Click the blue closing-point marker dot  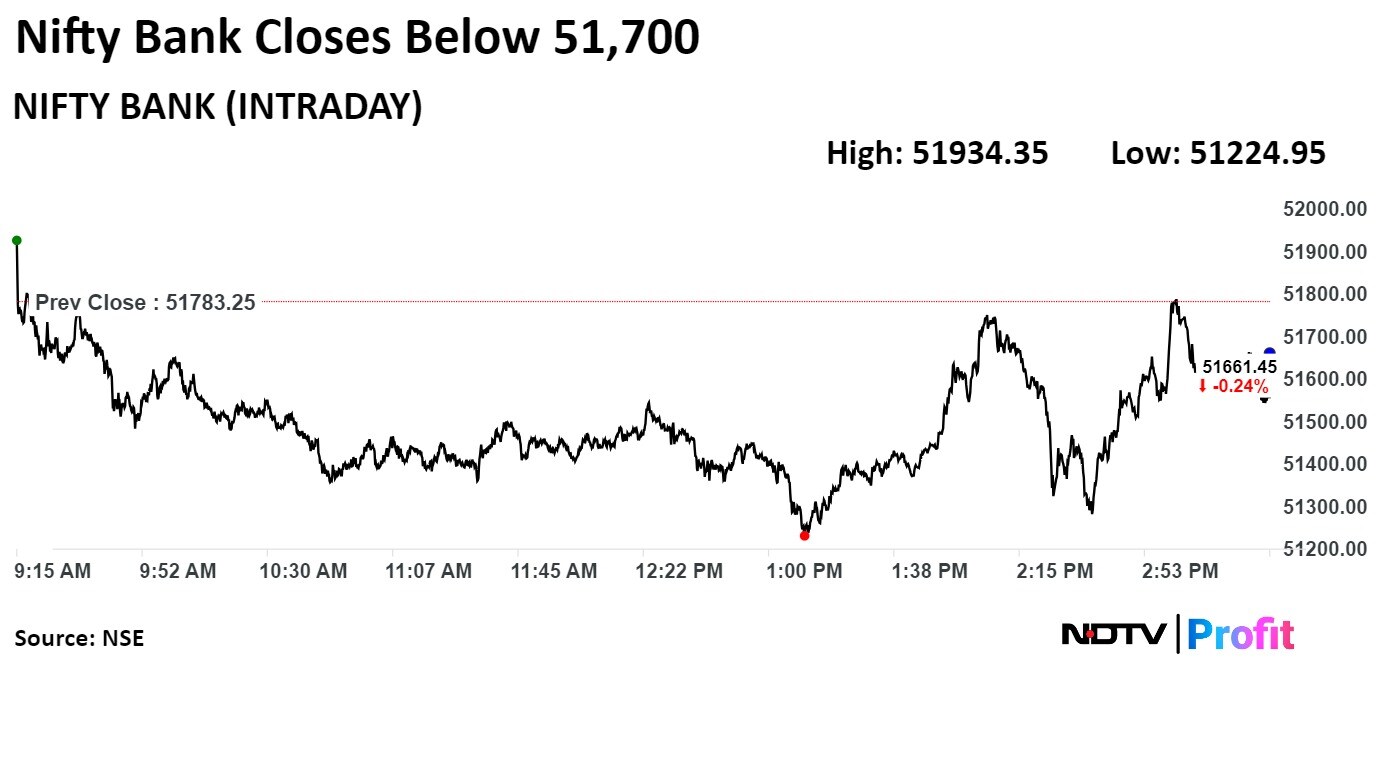coord(1269,352)
